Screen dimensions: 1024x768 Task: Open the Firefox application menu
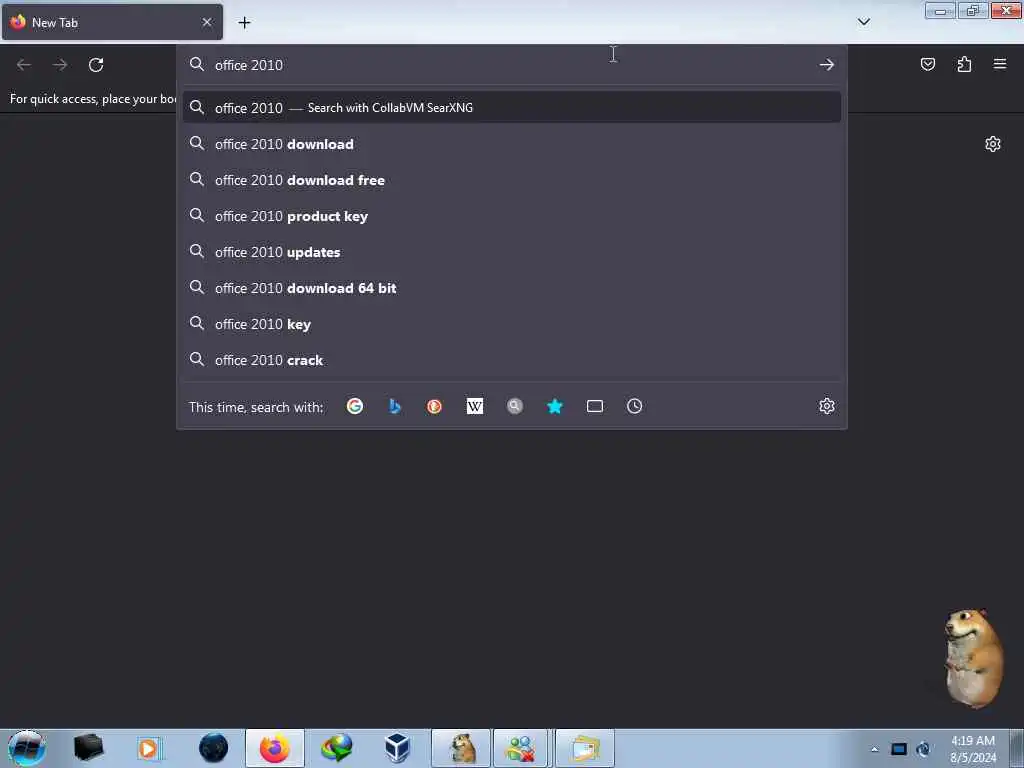coord(1000,64)
